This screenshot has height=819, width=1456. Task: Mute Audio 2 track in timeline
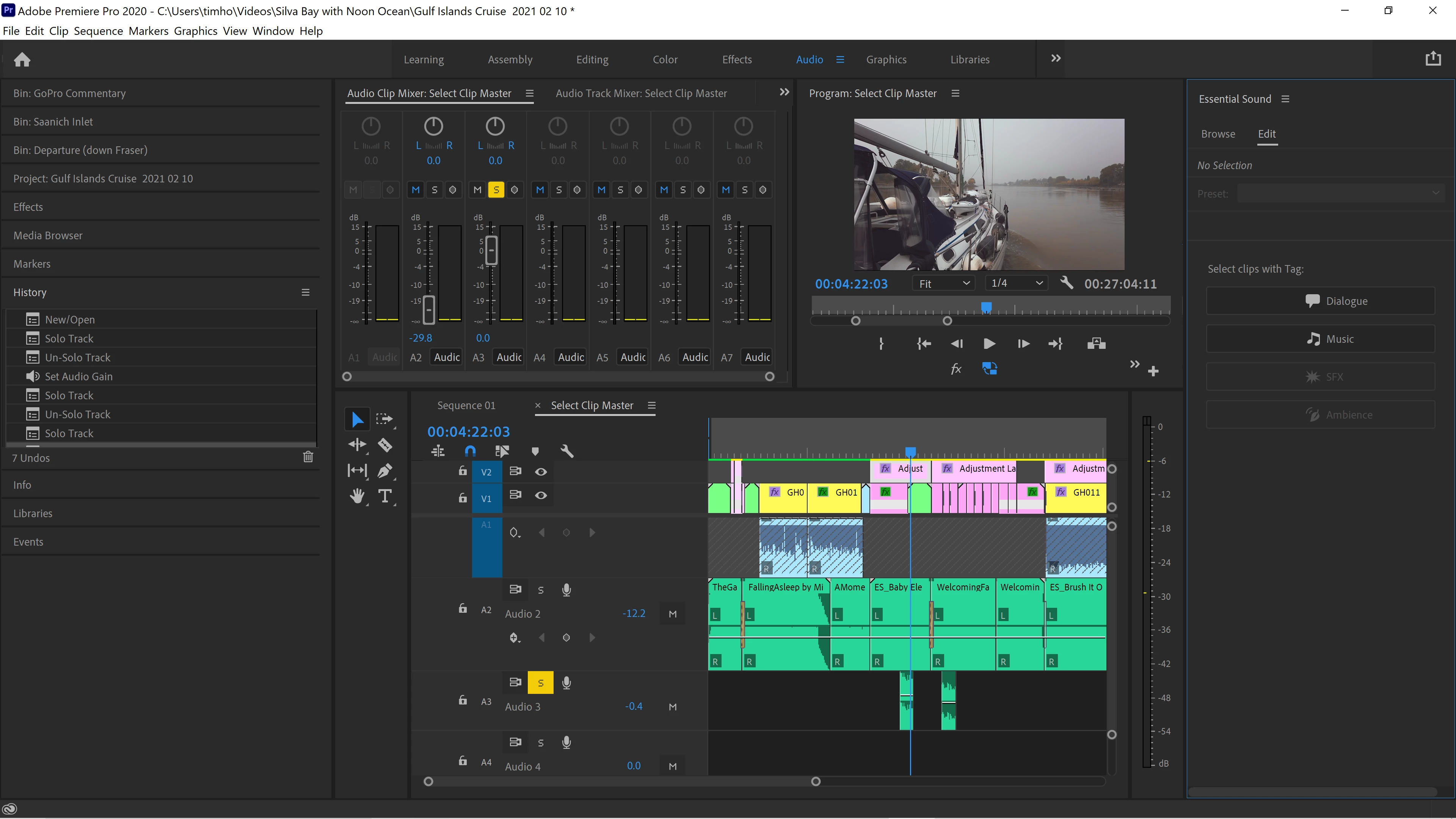click(x=673, y=614)
